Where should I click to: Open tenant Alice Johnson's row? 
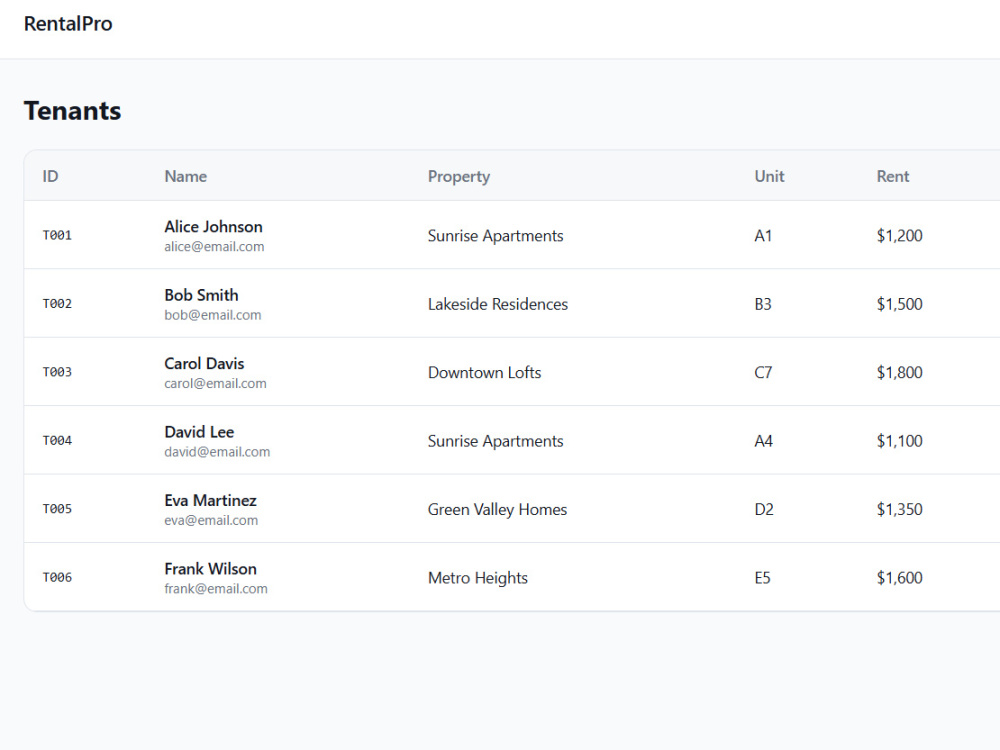511,235
